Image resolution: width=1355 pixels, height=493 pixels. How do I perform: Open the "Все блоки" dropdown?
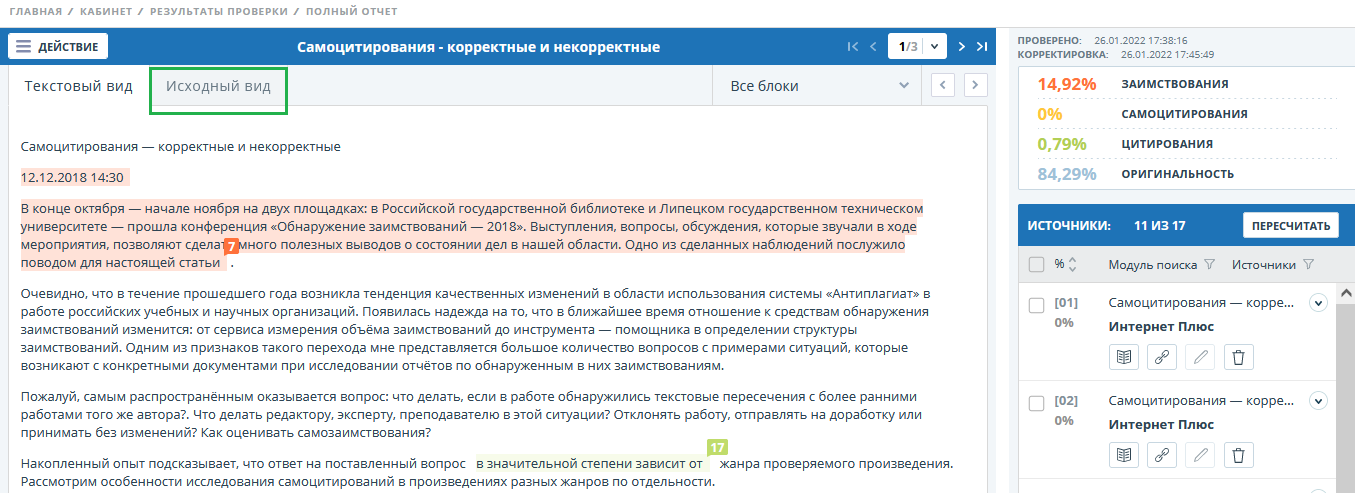coord(819,86)
